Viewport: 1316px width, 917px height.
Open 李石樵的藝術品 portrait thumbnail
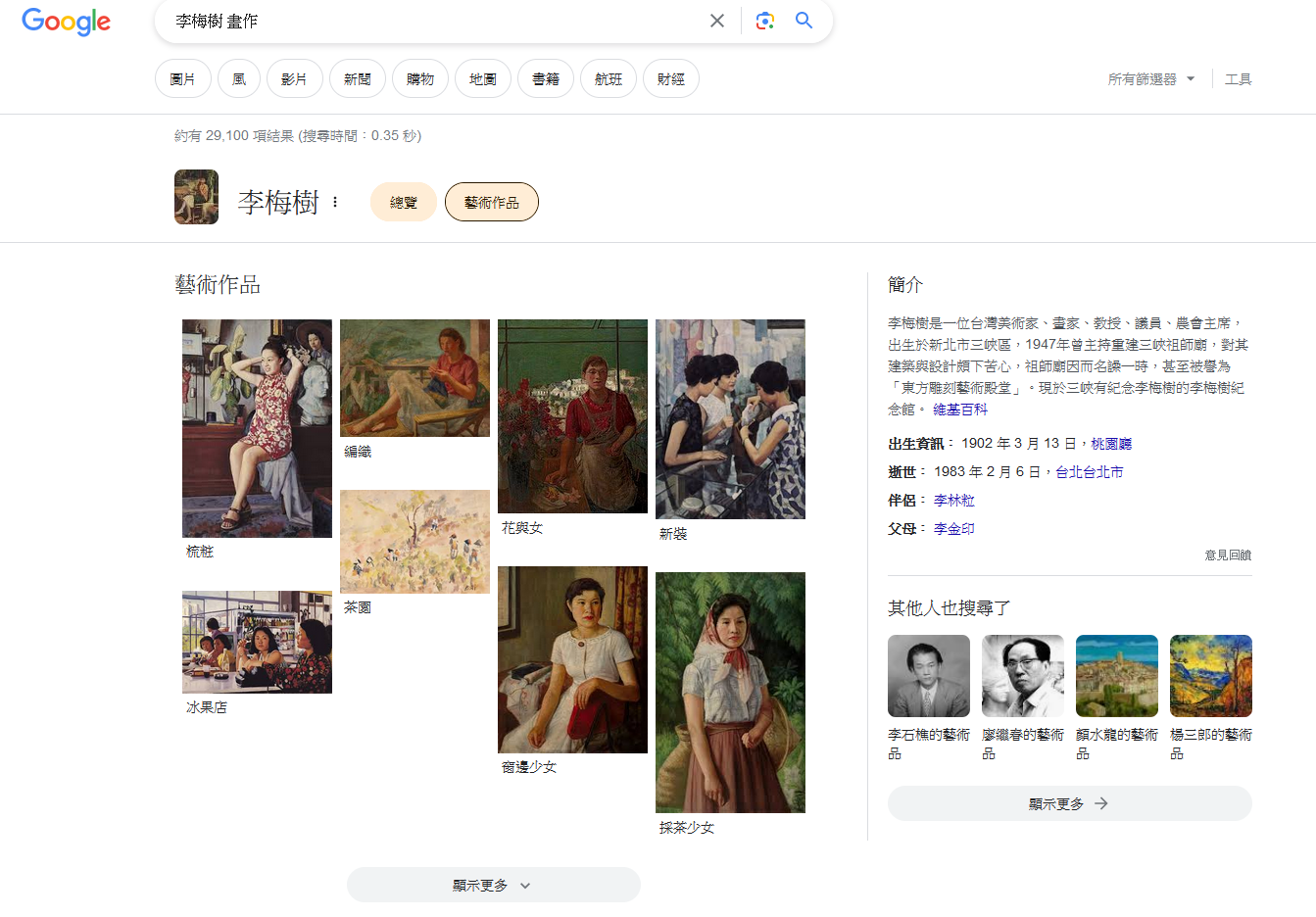[929, 676]
